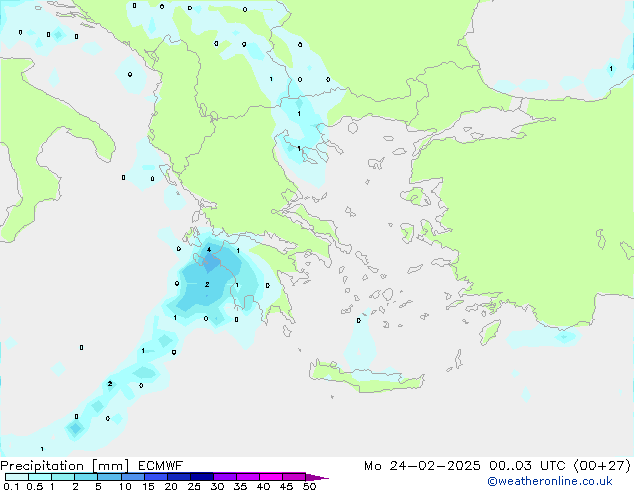Pick the 10–15 mm blue legend swatch
Screen dimensions: 634x490
point(132,477)
